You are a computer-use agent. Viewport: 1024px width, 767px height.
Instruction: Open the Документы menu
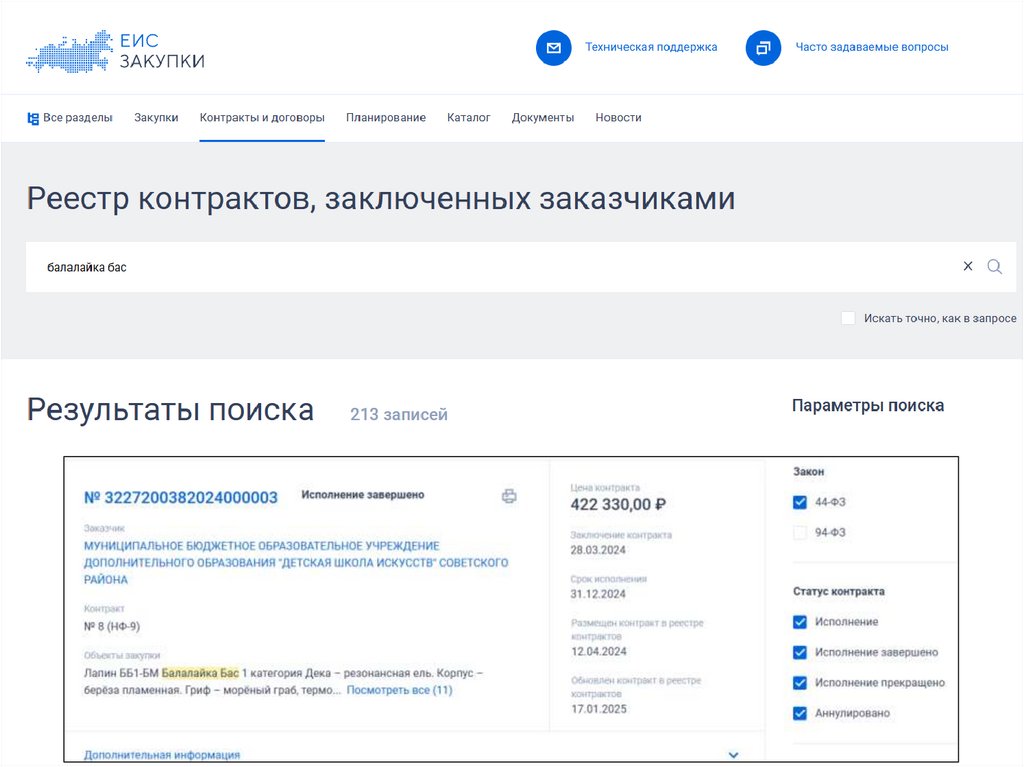pos(543,118)
